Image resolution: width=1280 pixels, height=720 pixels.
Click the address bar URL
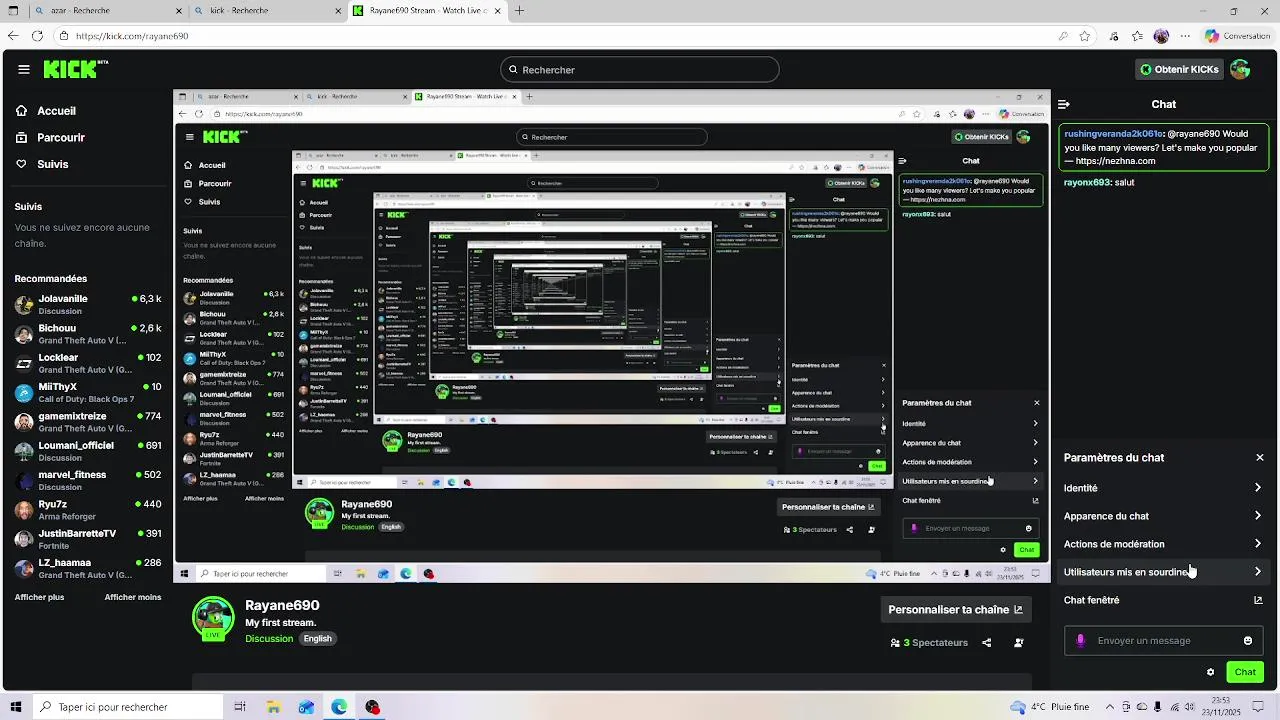(132, 36)
